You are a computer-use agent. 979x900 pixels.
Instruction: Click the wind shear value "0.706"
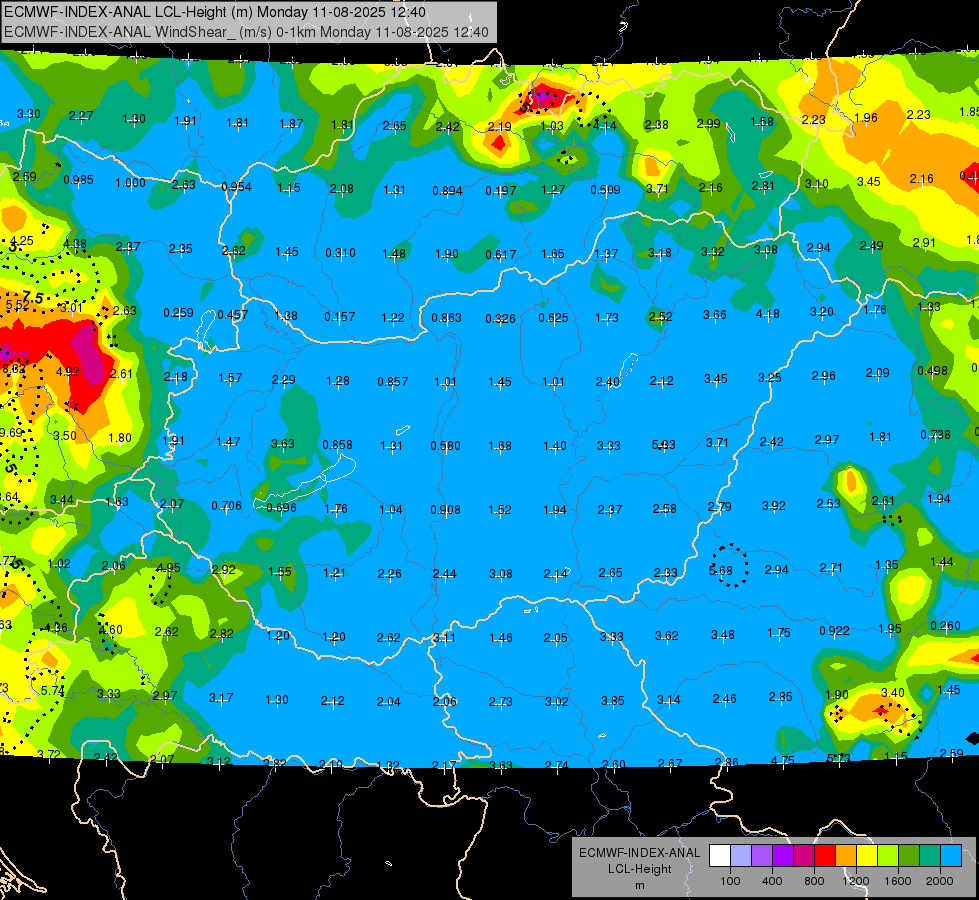[x=226, y=506]
